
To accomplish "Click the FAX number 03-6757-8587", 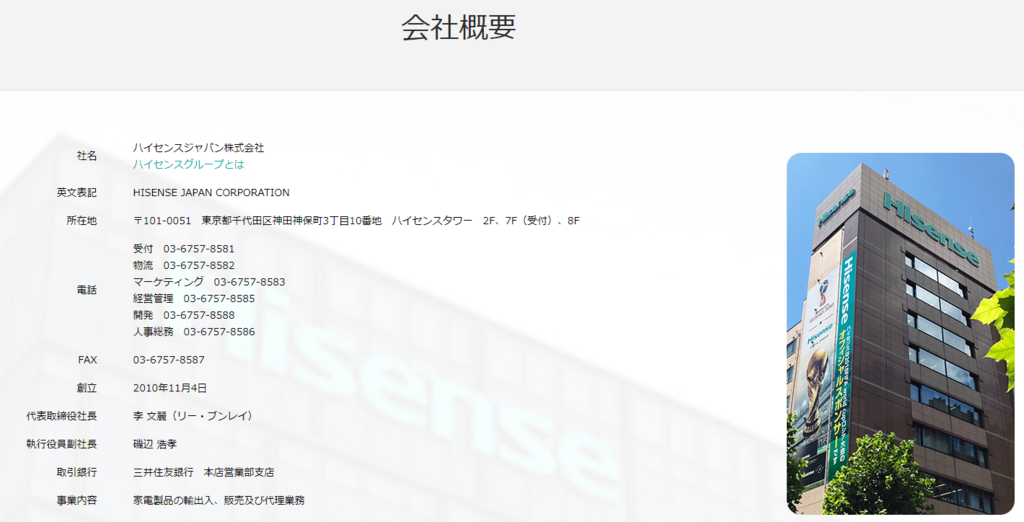I will tap(168, 360).
